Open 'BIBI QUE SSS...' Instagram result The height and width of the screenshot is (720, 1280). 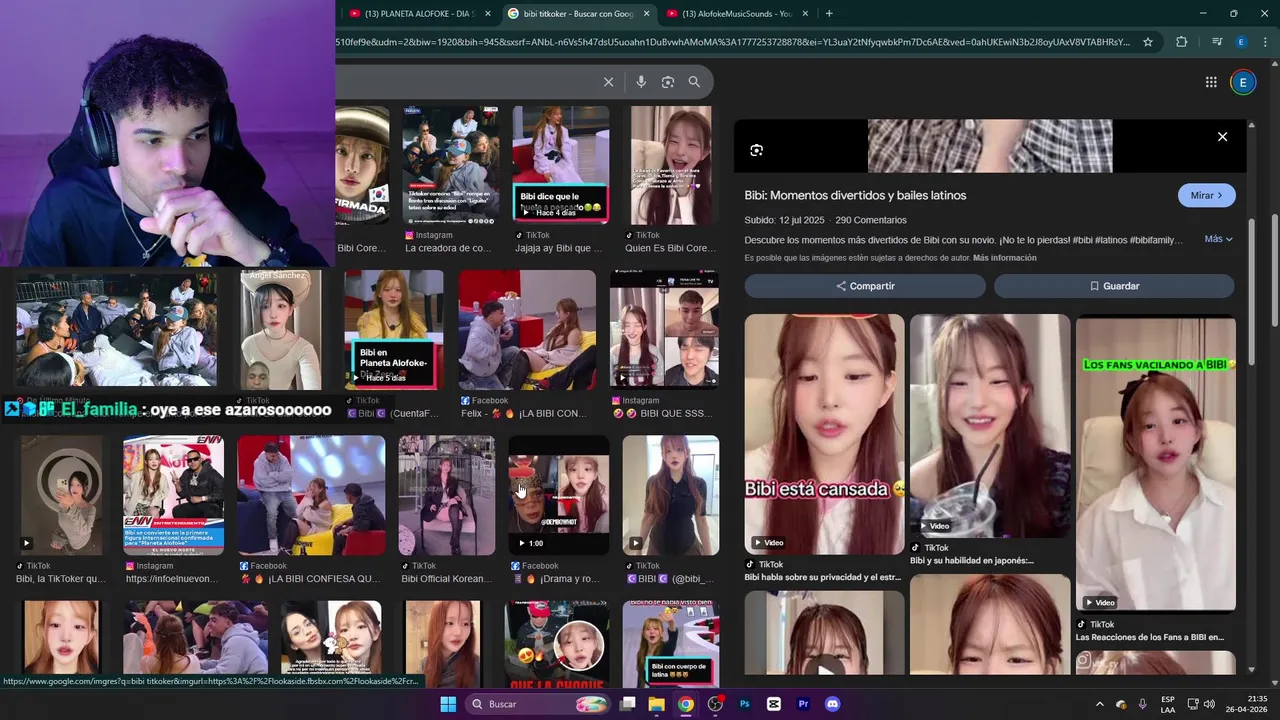[661, 413]
